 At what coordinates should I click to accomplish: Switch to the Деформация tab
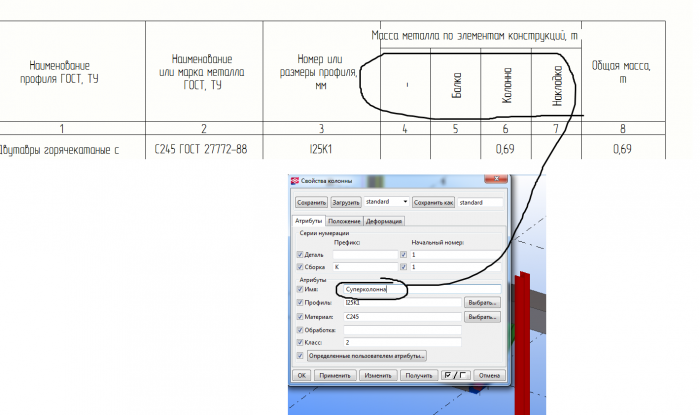pos(383,221)
